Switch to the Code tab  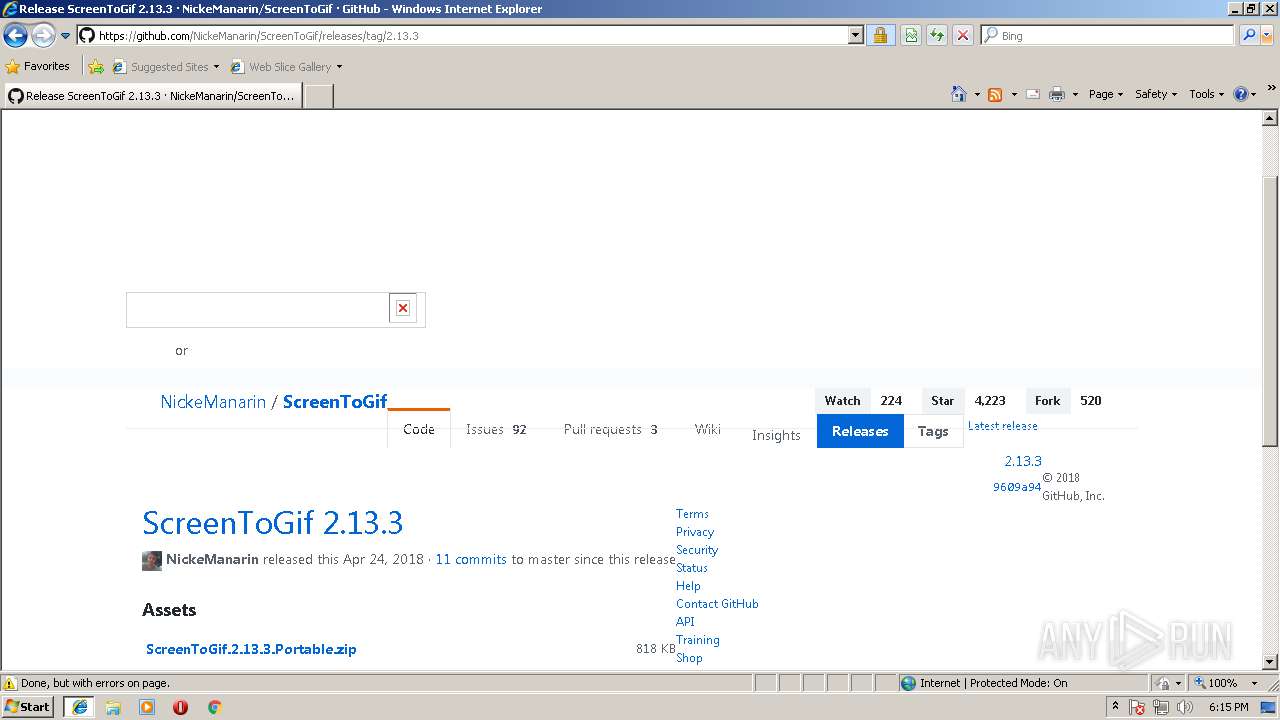pyautogui.click(x=419, y=429)
